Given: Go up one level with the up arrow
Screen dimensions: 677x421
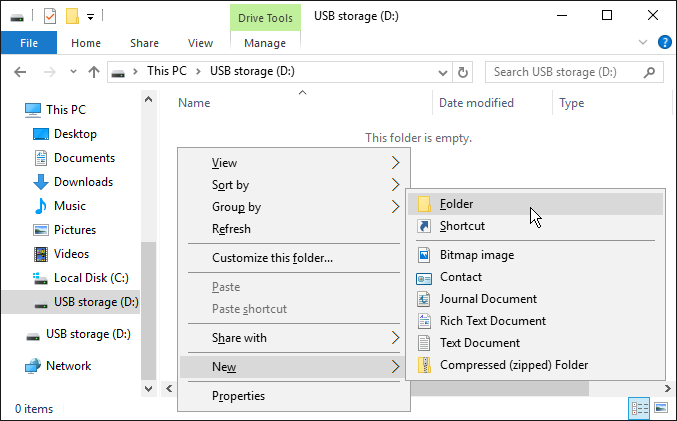Looking at the screenshot, I should click(94, 72).
